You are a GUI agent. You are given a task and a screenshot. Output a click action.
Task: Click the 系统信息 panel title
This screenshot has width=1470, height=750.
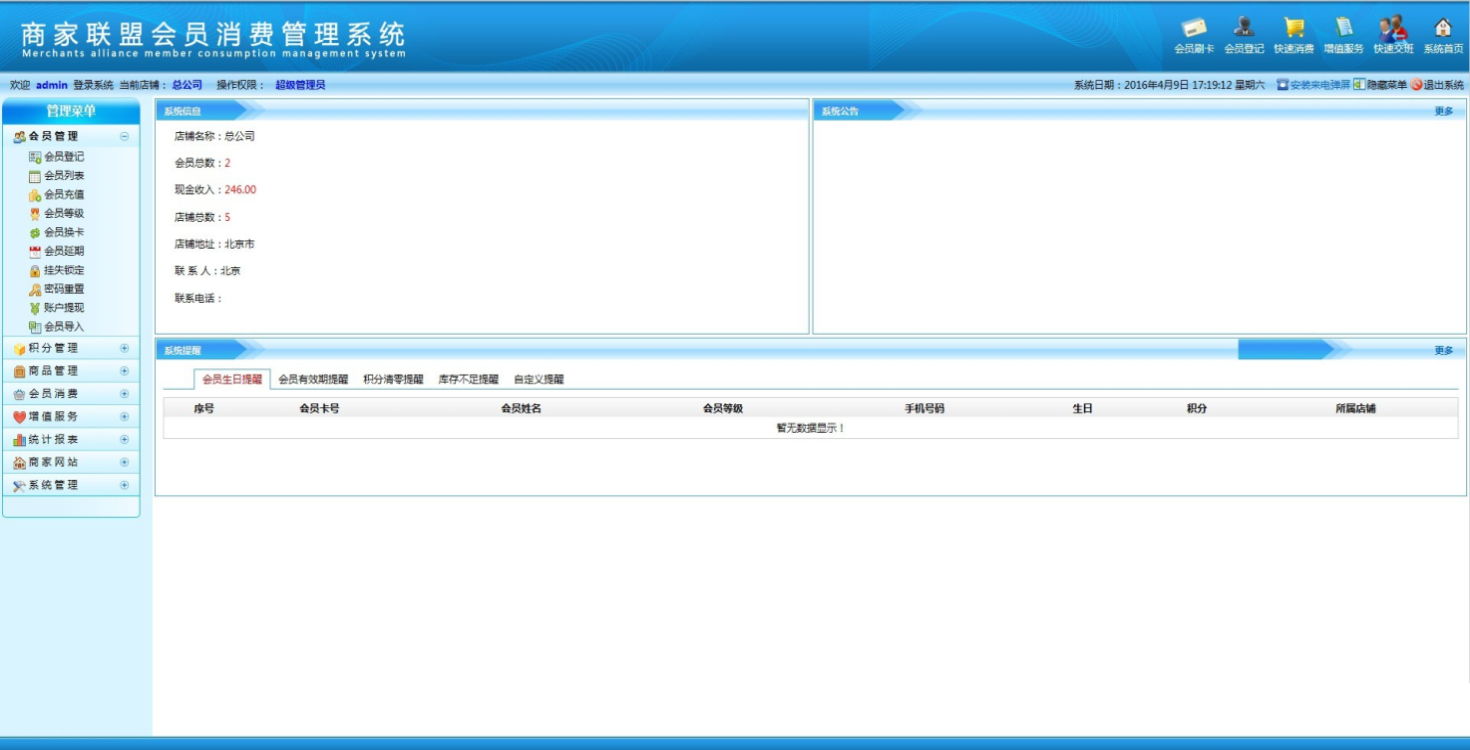182,111
